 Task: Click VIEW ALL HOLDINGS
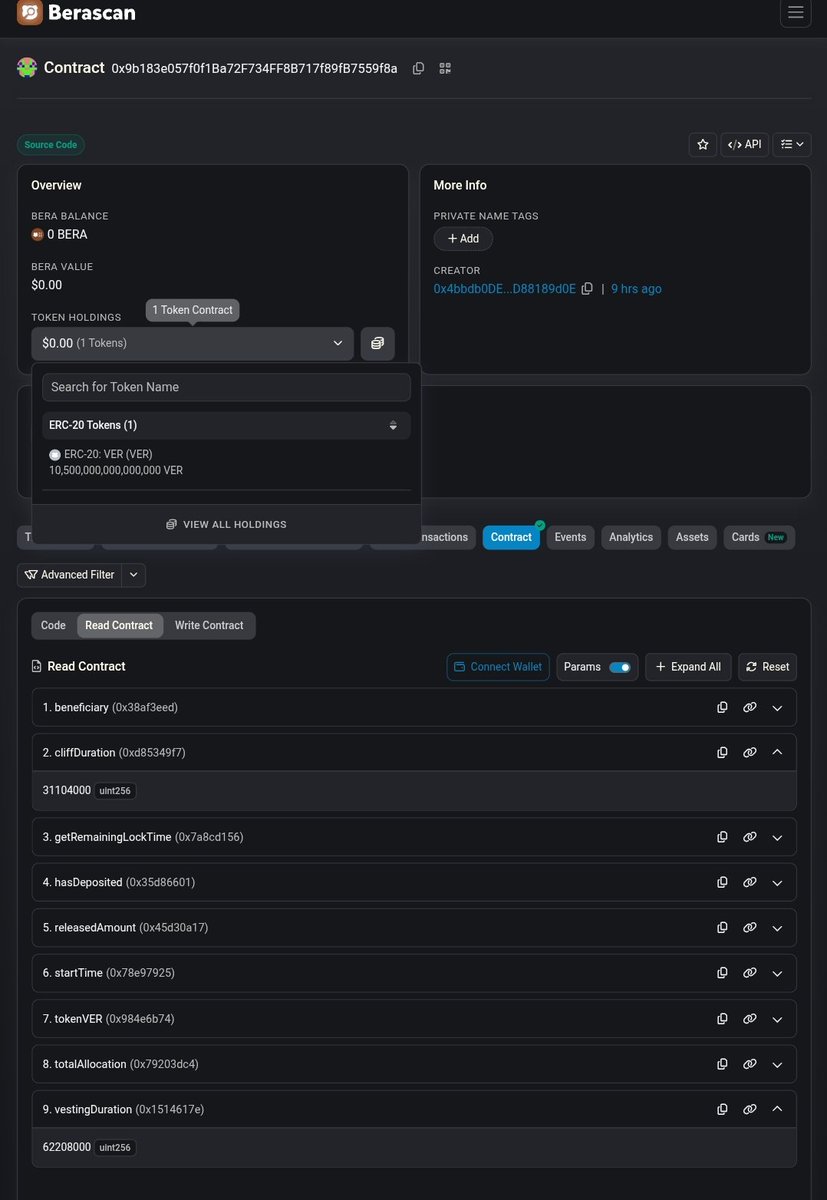tap(226, 524)
